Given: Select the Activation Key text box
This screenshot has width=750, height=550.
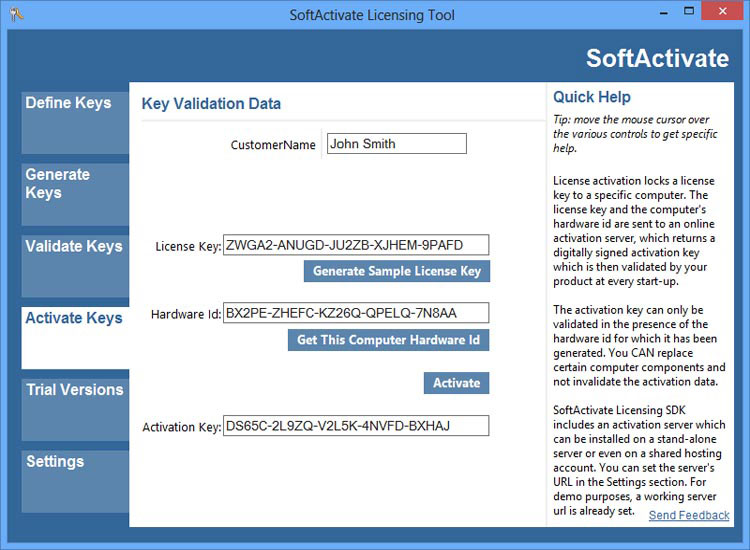Looking at the screenshot, I should [356, 426].
